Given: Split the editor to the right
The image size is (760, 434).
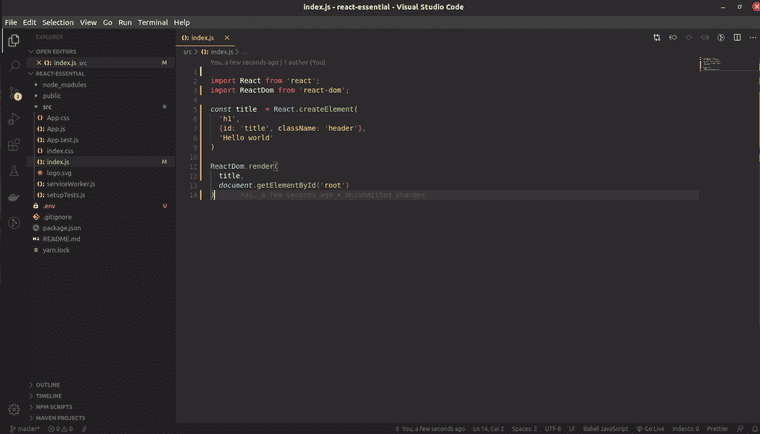Looking at the screenshot, I should (x=737, y=38).
